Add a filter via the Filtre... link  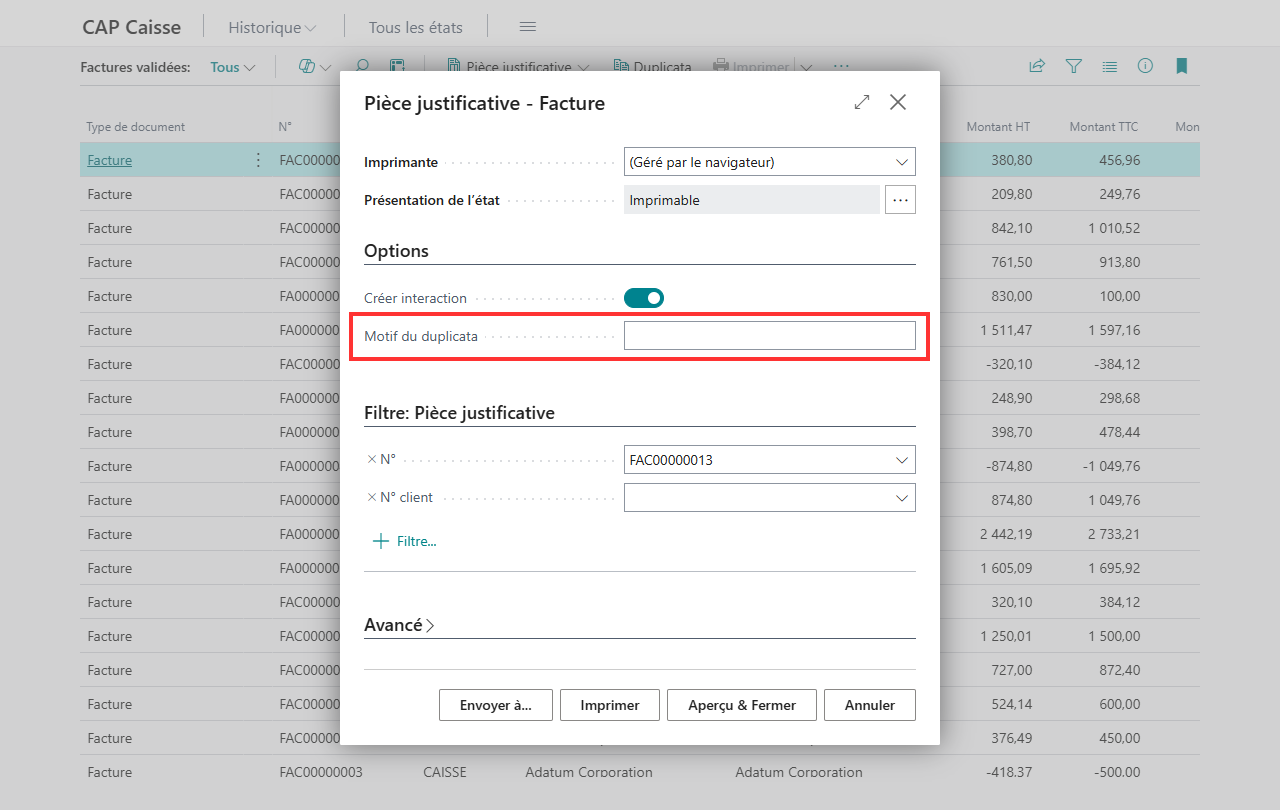click(x=405, y=541)
